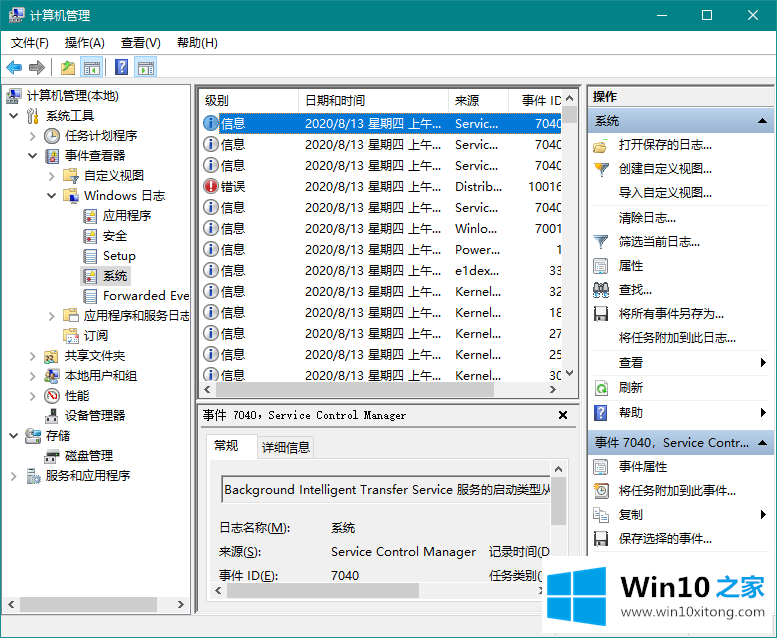This screenshot has height=638, width=777.
Task: Click the event properties icon
Action: (601, 467)
